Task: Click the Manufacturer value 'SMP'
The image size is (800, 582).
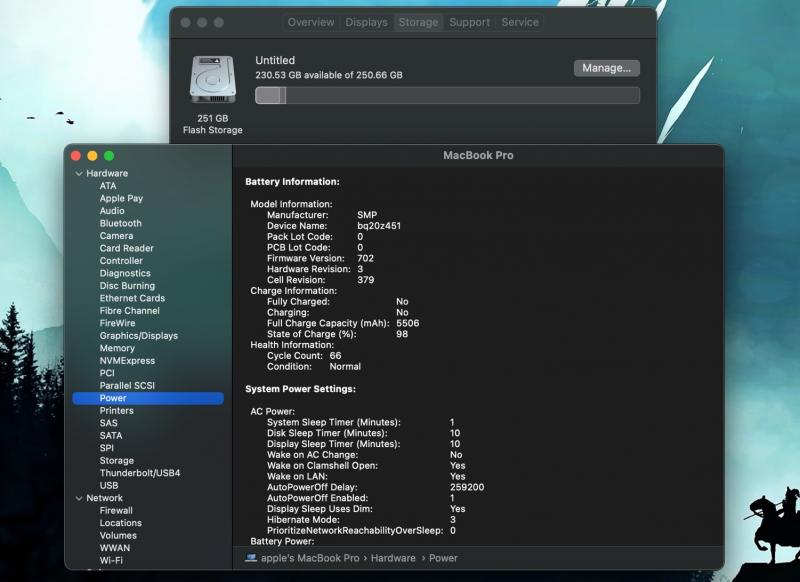Action: (x=367, y=215)
